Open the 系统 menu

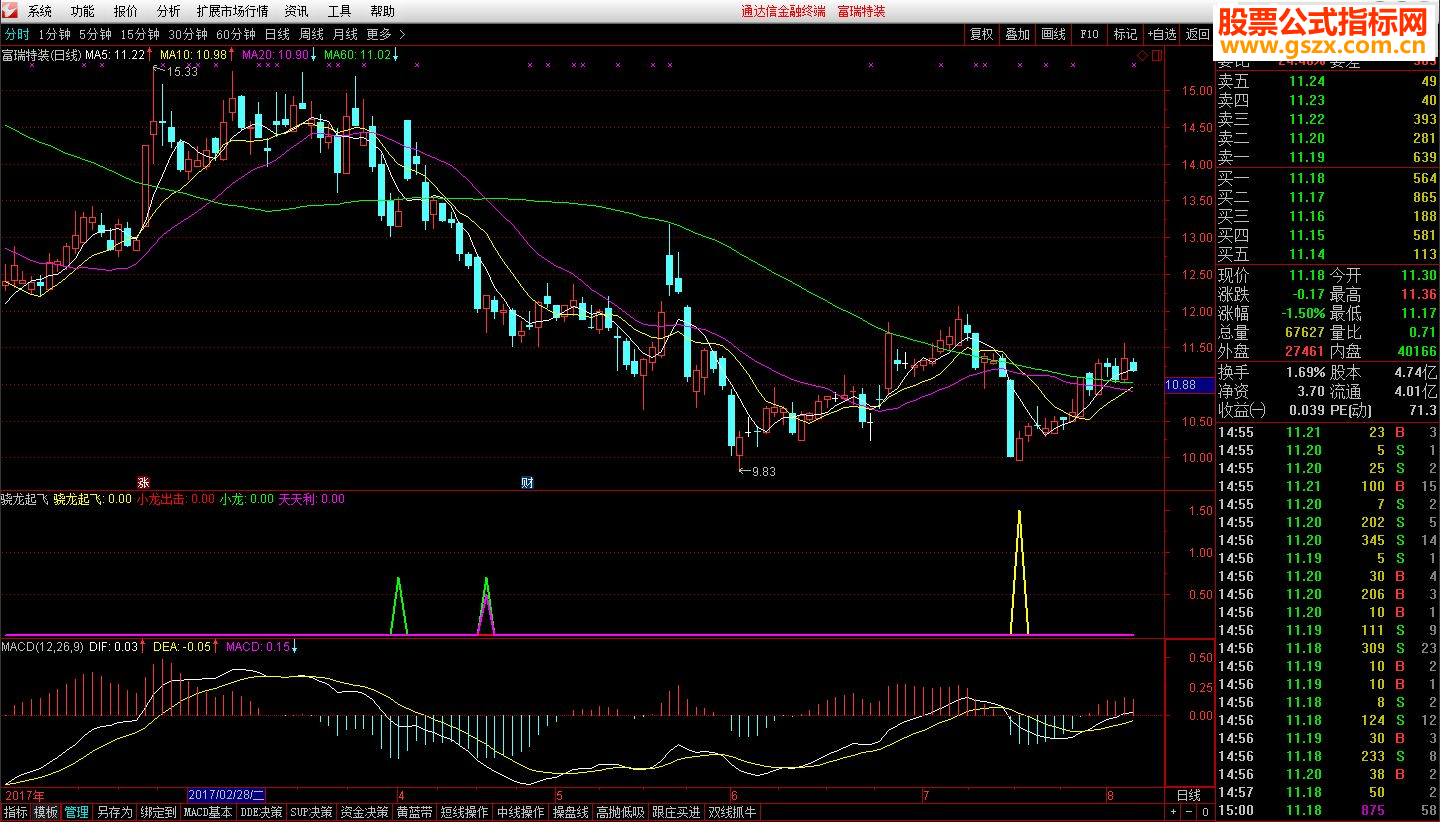click(40, 11)
